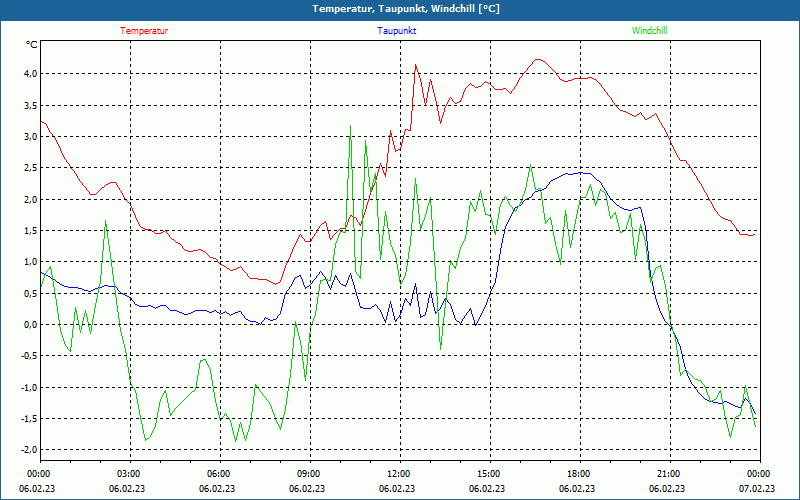Click the -0,5 y-axis value
Screen dimensions: 800x500
tap(30, 356)
